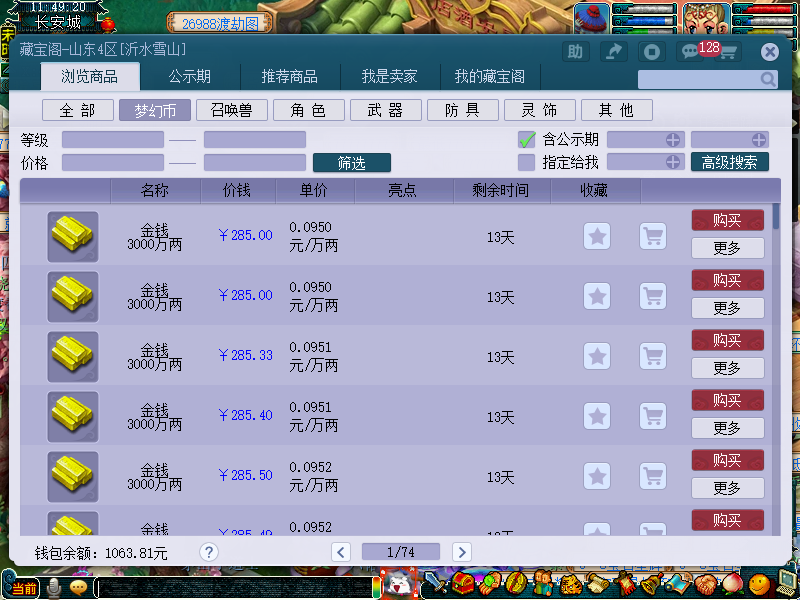The width and height of the screenshot is (800, 600).
Task: Switch to the 公示期 tab
Action: (189, 77)
